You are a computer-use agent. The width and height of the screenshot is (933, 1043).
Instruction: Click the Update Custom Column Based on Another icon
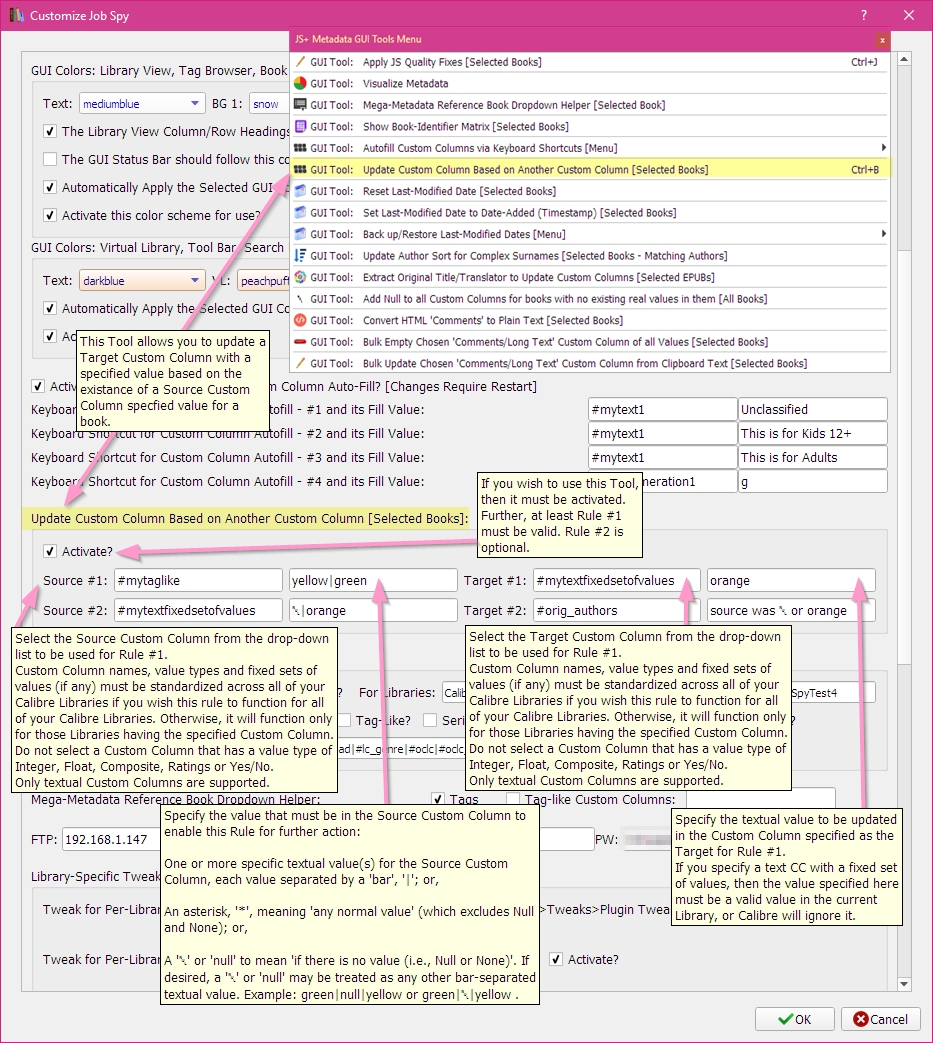click(x=300, y=170)
